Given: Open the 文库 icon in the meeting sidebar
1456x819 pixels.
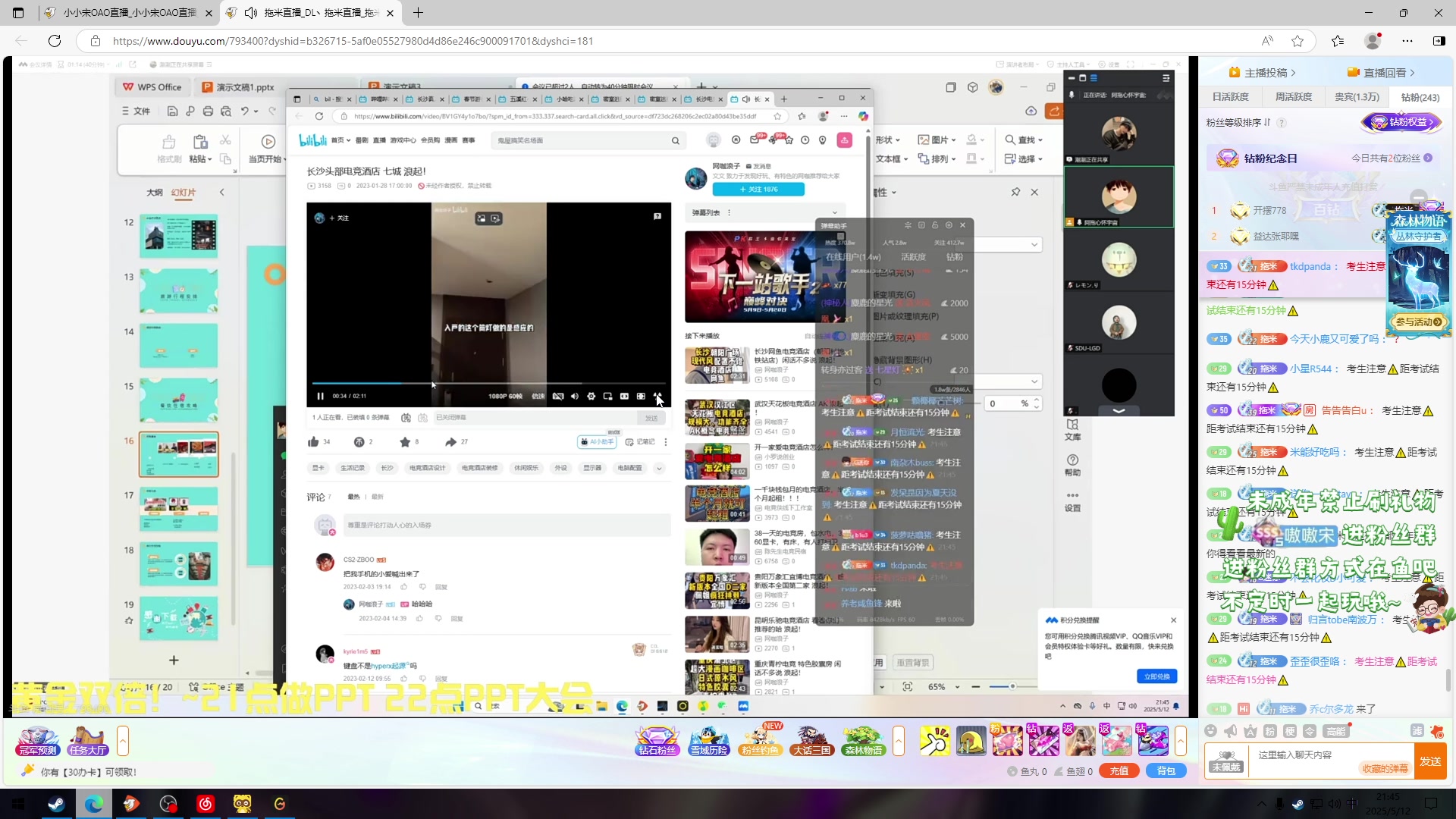Looking at the screenshot, I should pyautogui.click(x=1072, y=429).
